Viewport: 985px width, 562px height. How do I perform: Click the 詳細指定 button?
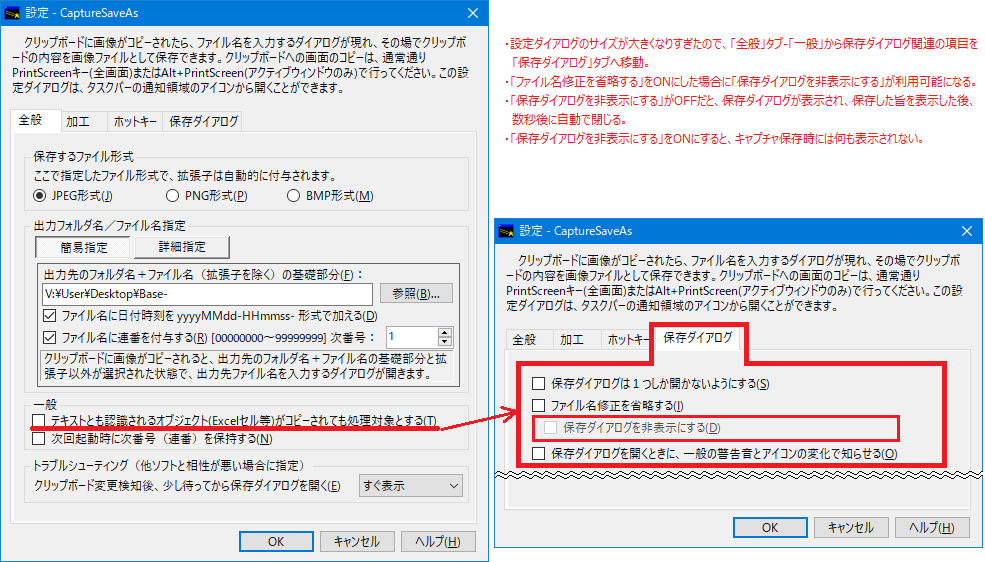(182, 247)
